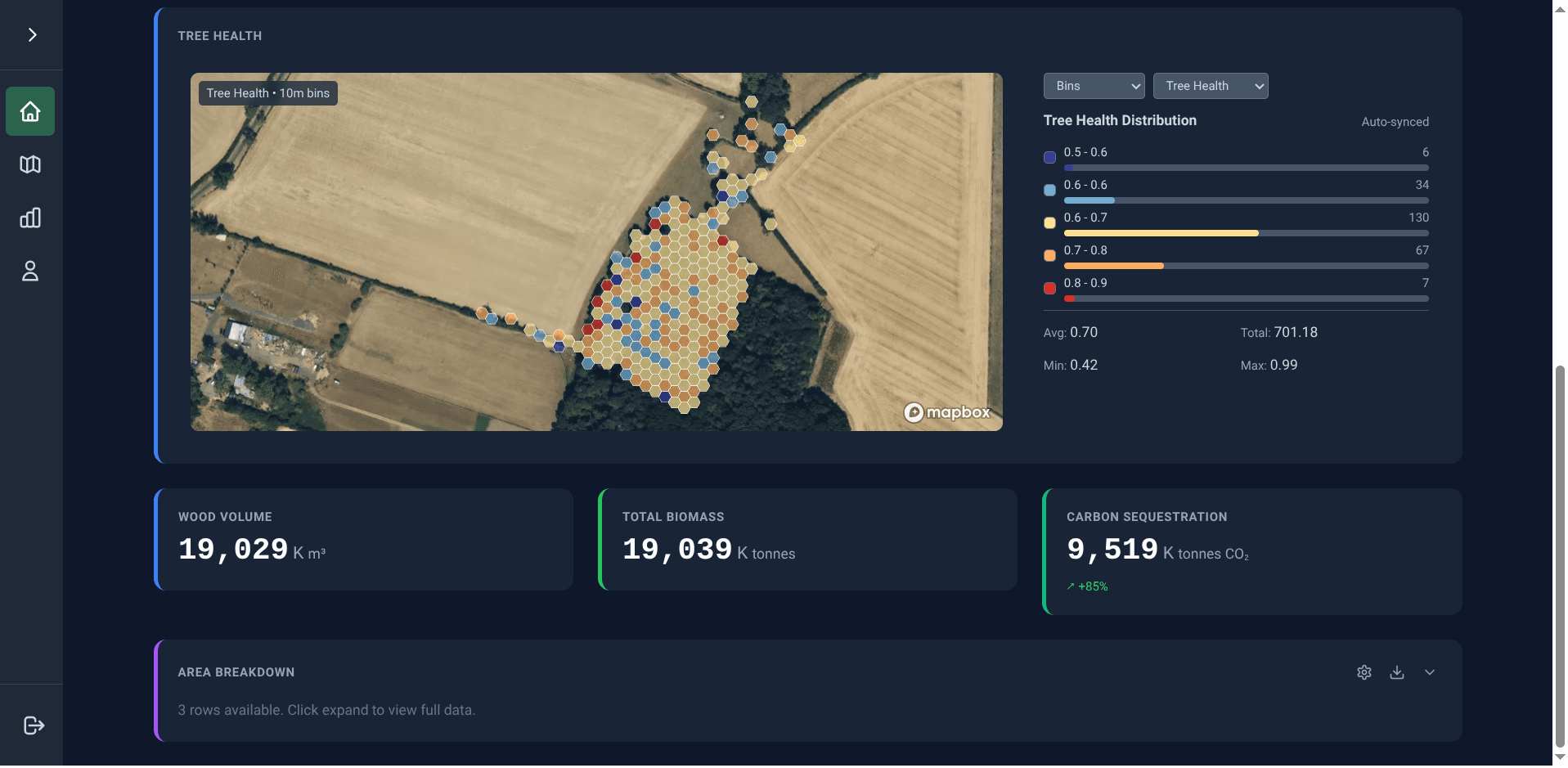Viewport: 1568px width, 768px height.
Task: Open the Home dashboard icon
Action: click(30, 111)
